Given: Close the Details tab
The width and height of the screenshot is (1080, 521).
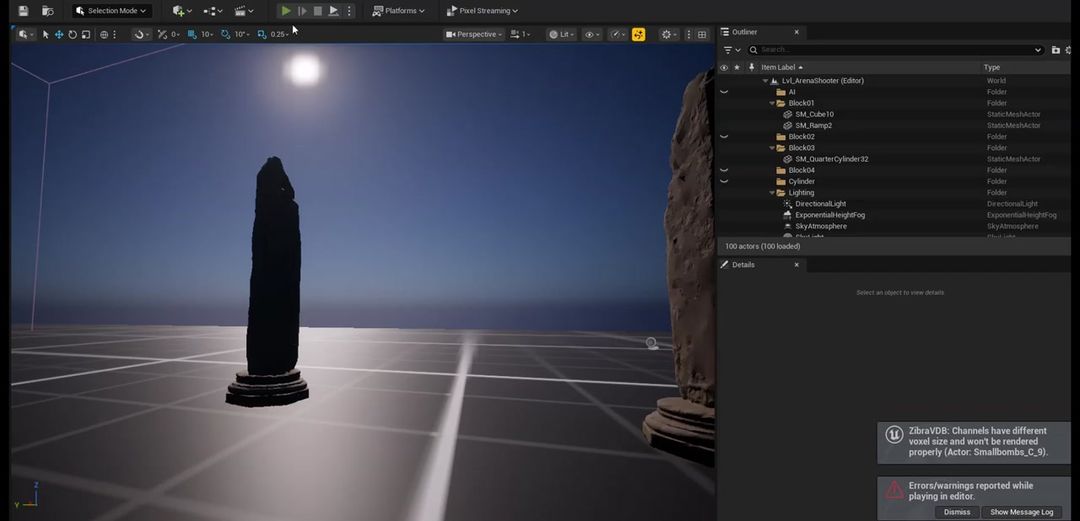Looking at the screenshot, I should (796, 265).
